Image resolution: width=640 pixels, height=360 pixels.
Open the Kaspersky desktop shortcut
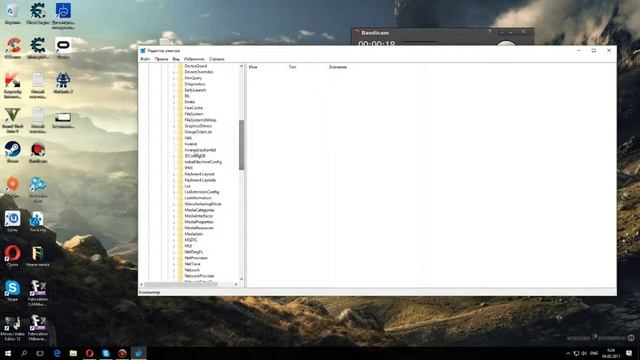(x=13, y=85)
